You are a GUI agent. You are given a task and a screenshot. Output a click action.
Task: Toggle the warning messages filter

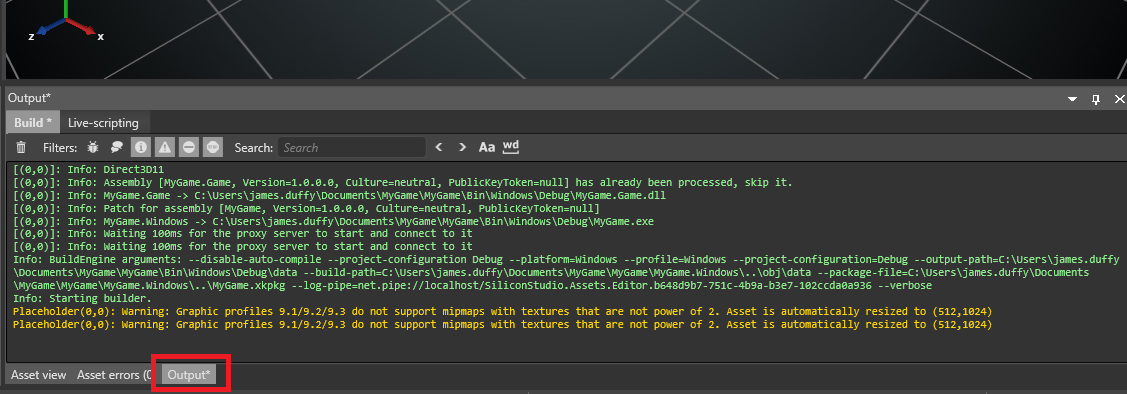(x=165, y=147)
